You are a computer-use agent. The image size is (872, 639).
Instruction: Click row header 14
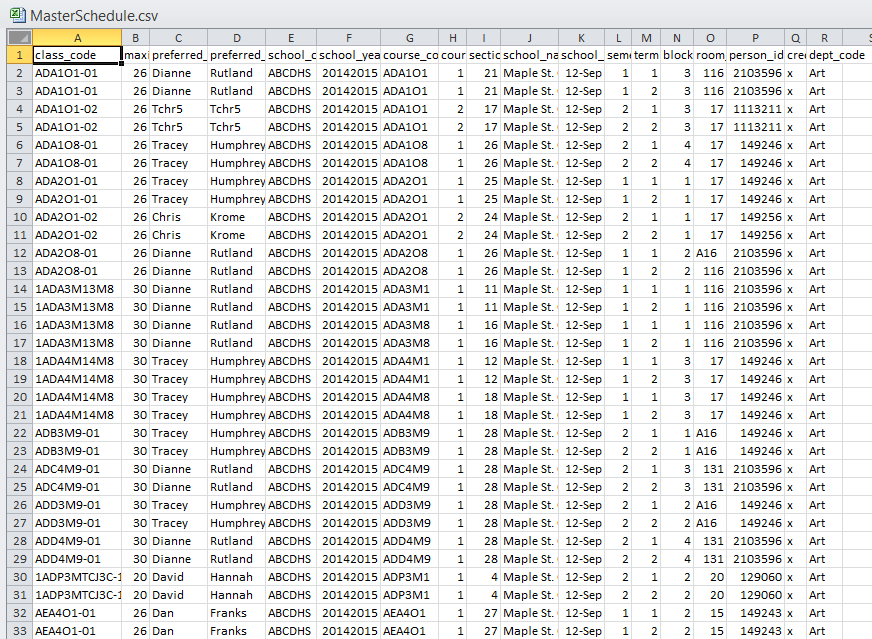15,289
